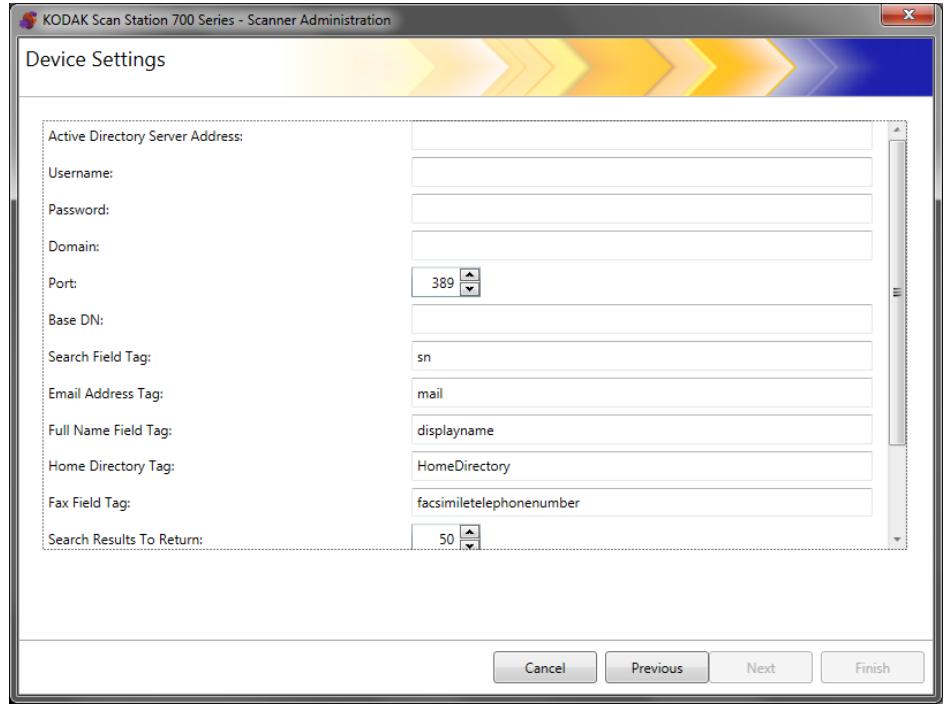The width and height of the screenshot is (946, 704).
Task: Increase Search Results To Return value
Action: coord(469,531)
